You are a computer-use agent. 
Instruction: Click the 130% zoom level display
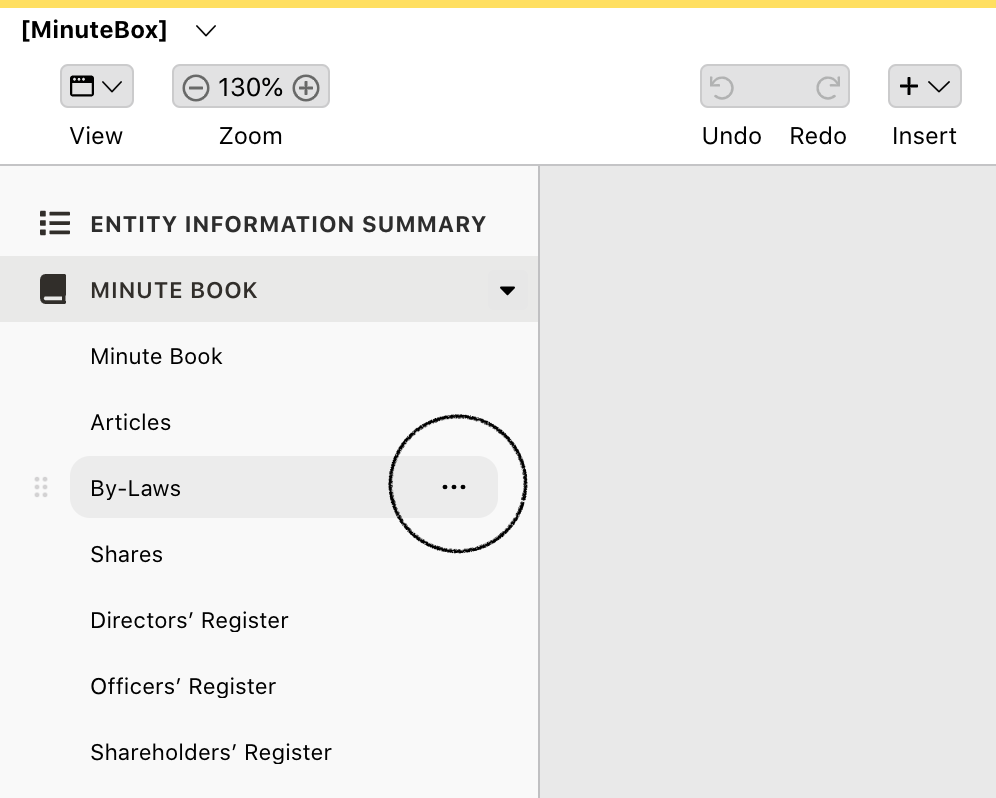(x=250, y=87)
